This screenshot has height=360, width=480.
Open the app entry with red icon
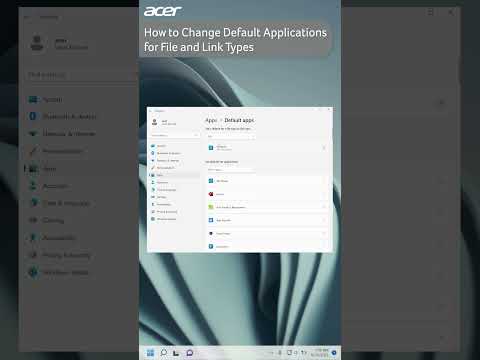tap(267, 194)
